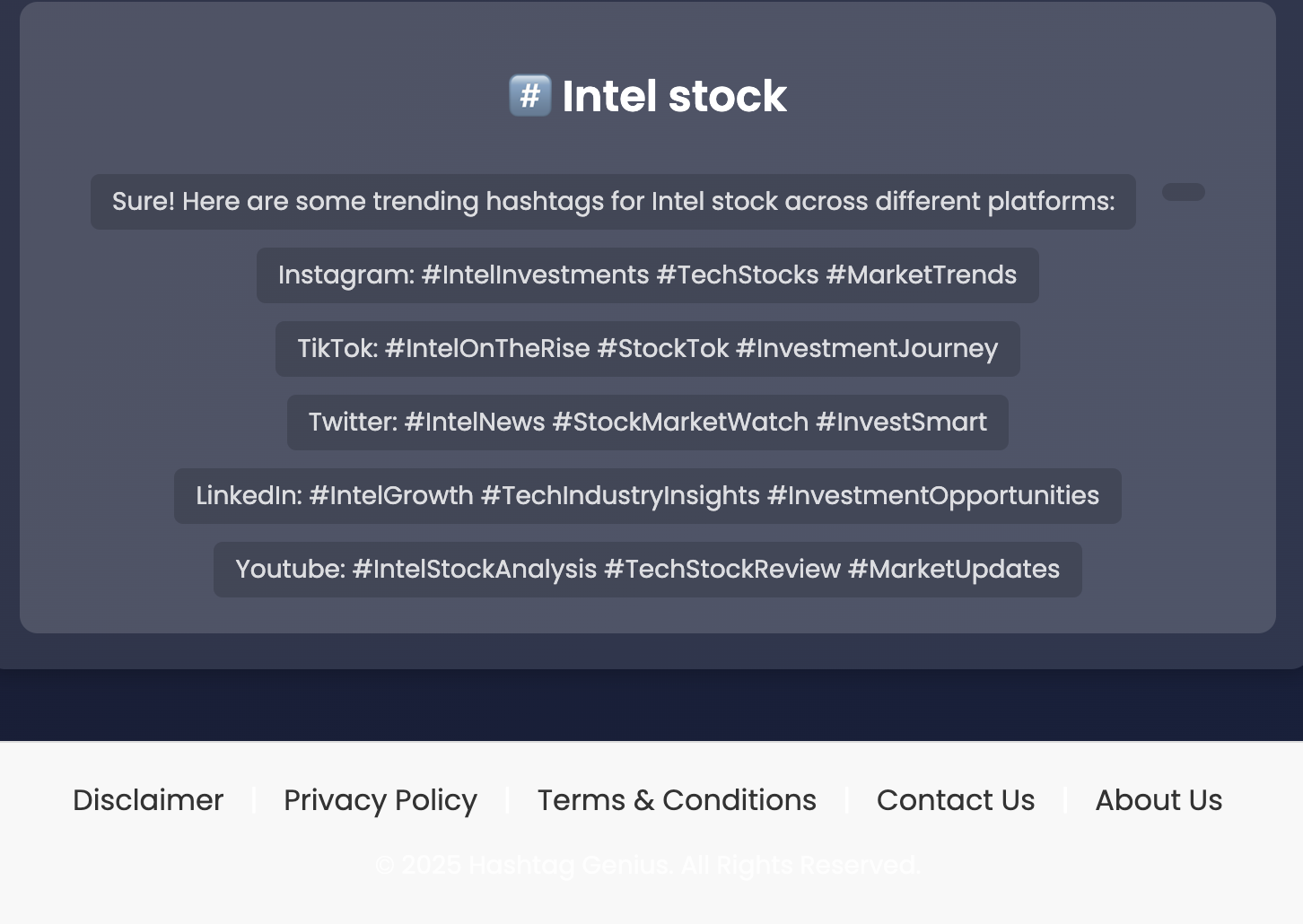Click the #MarketUpdates hashtag

pos(954,570)
